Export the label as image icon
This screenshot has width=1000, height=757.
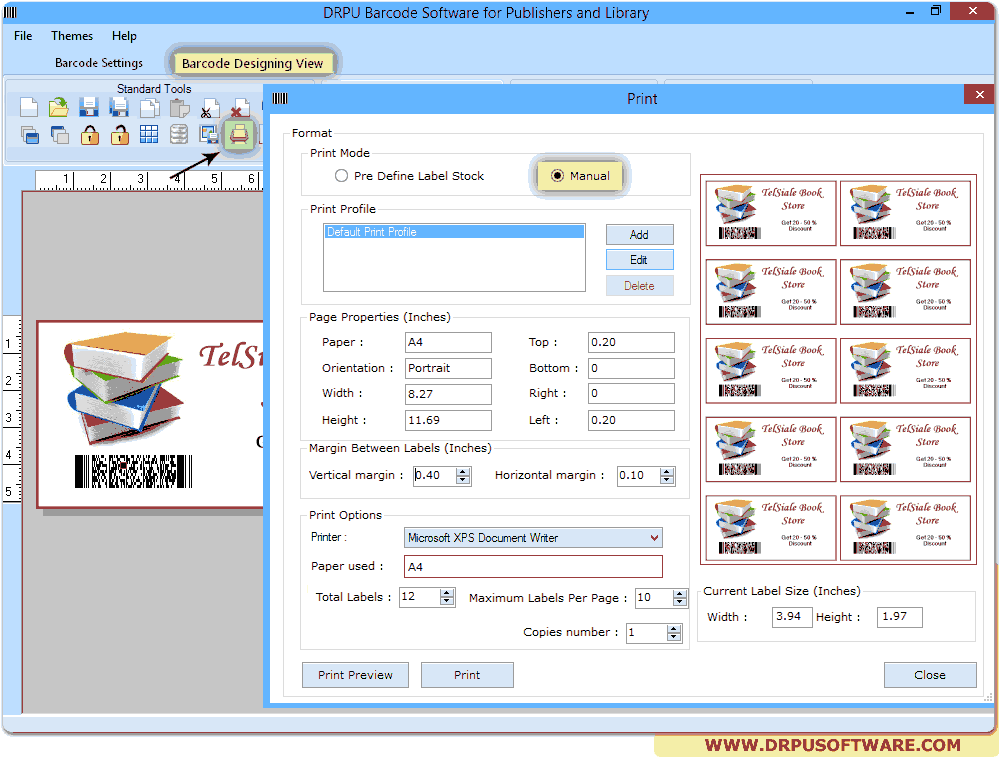pos(209,135)
